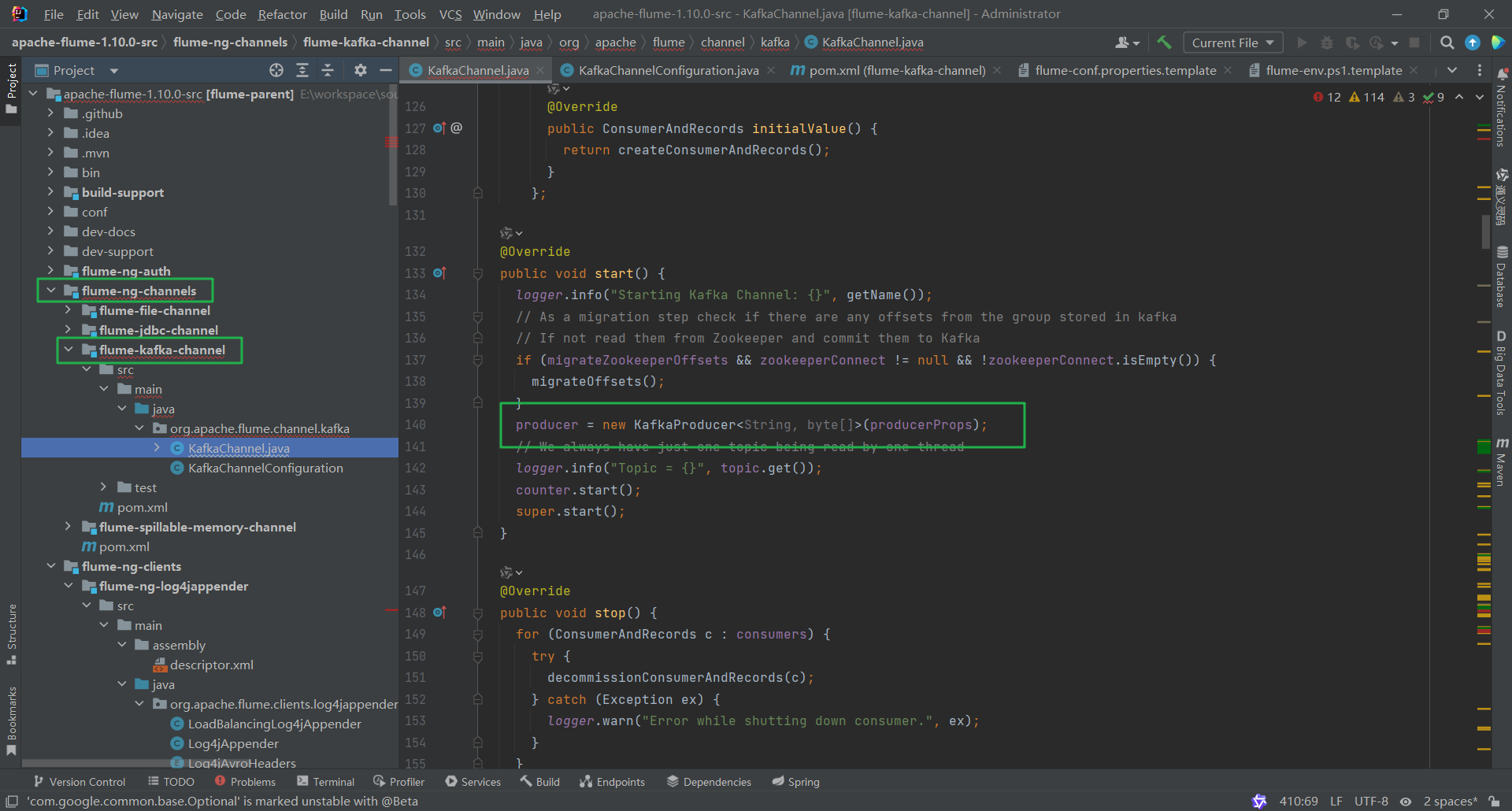Click the Expand All icon in Project panel
This screenshot has height=811, width=1512.
(302, 70)
